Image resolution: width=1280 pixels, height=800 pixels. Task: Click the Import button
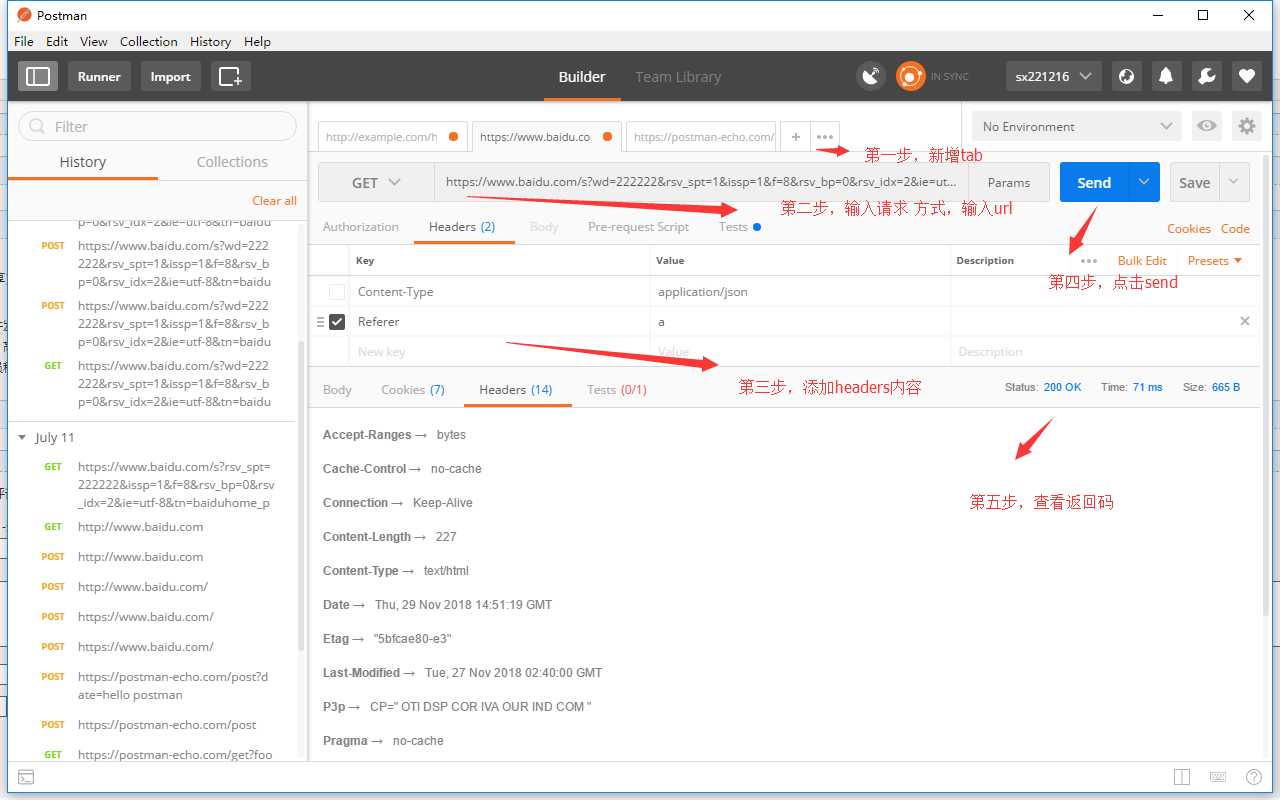pyautogui.click(x=170, y=76)
